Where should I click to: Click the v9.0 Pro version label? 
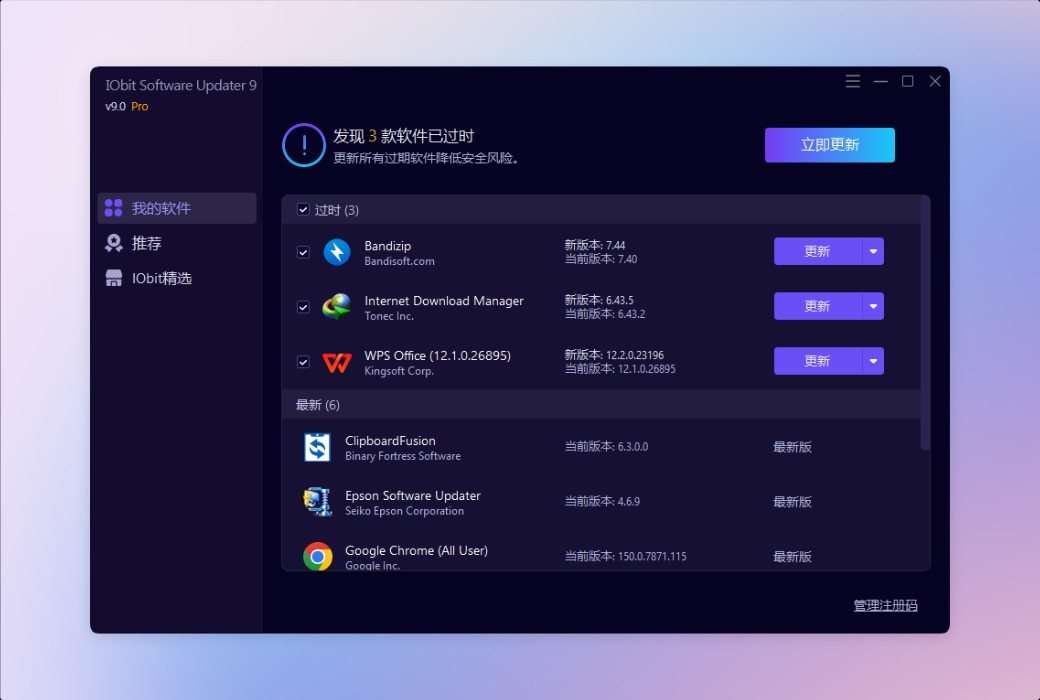[127, 106]
